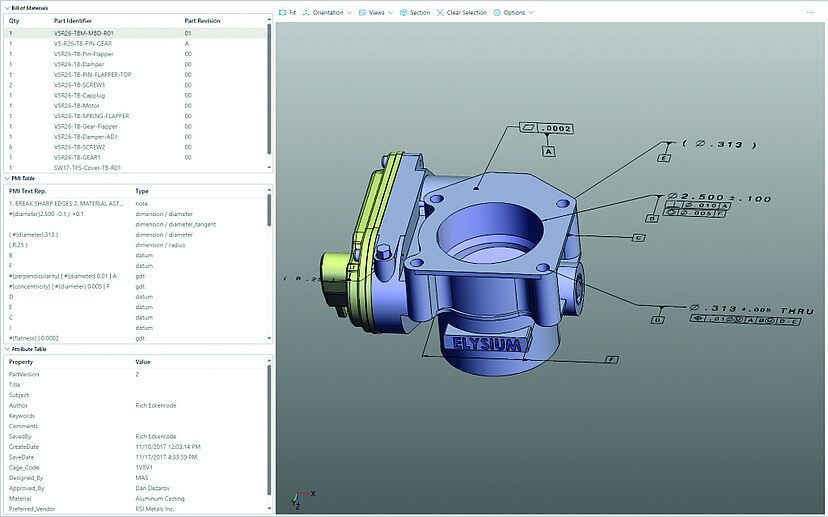The image size is (828, 517).
Task: Click the PMI Table scrollbar down arrow
Action: tap(269, 338)
